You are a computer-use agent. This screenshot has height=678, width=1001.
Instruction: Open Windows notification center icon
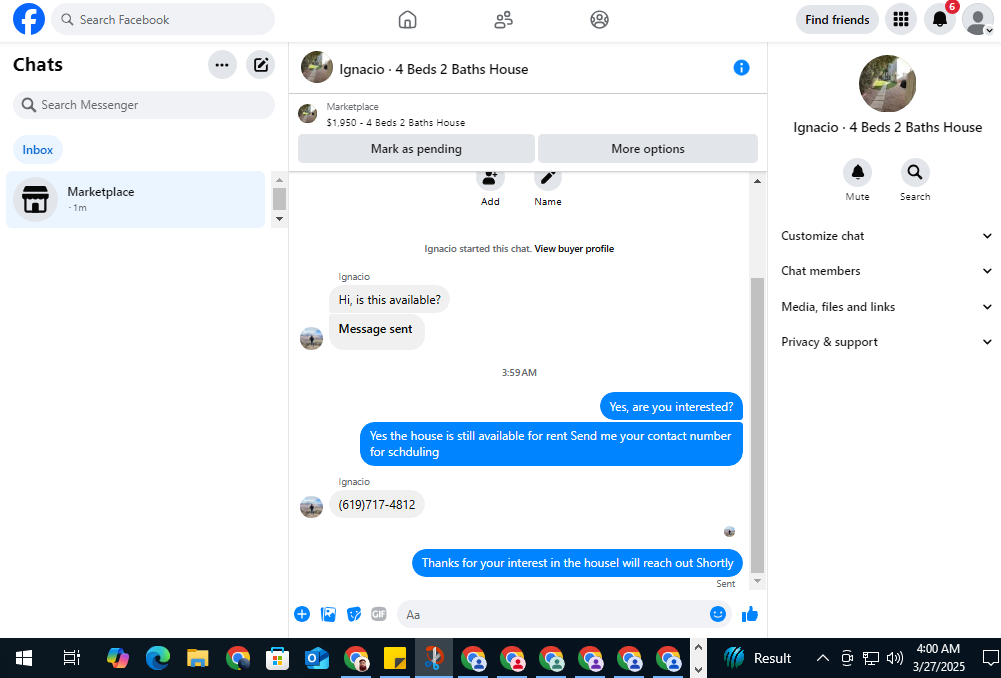[990, 658]
